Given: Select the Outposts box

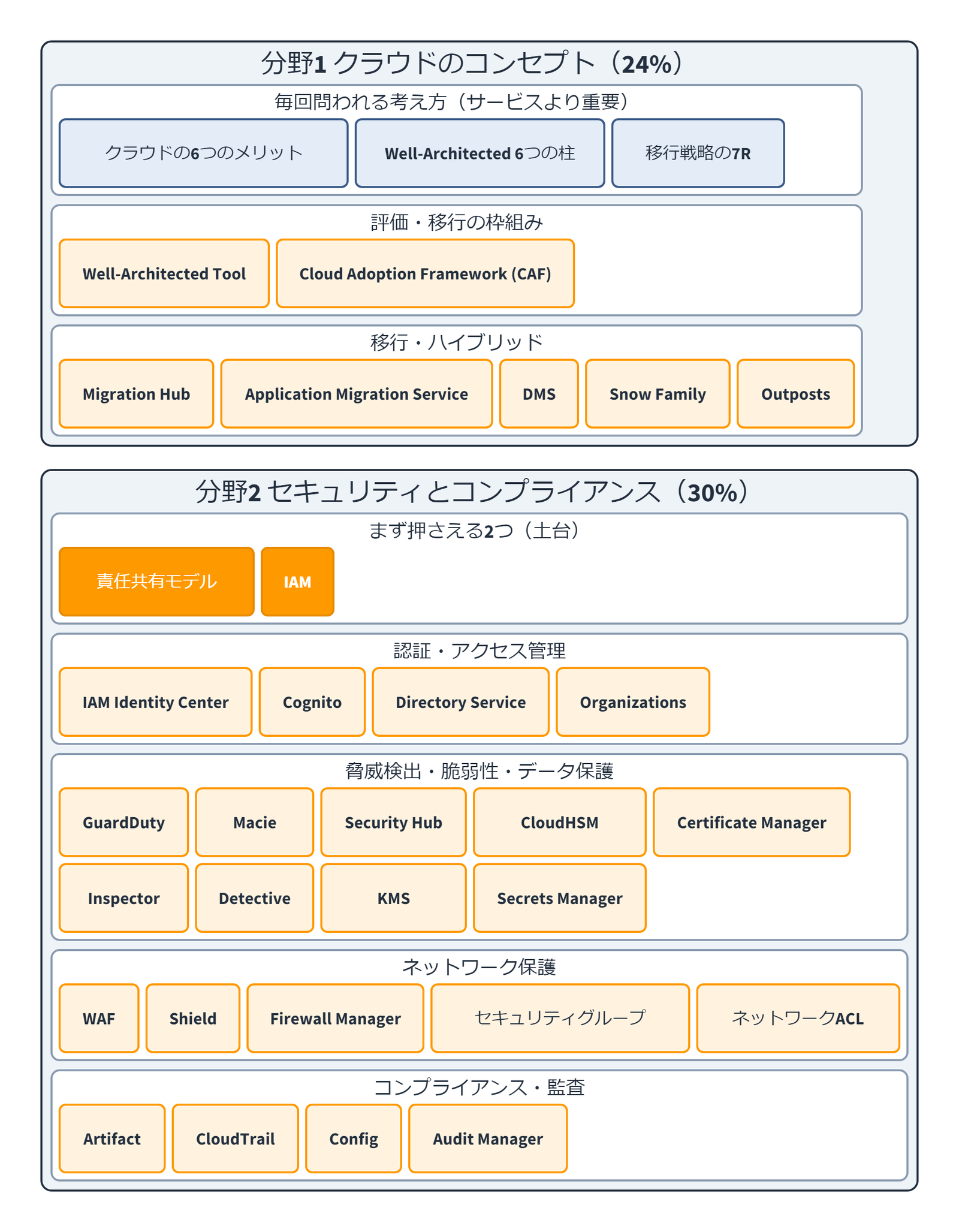Looking at the screenshot, I should click(795, 394).
